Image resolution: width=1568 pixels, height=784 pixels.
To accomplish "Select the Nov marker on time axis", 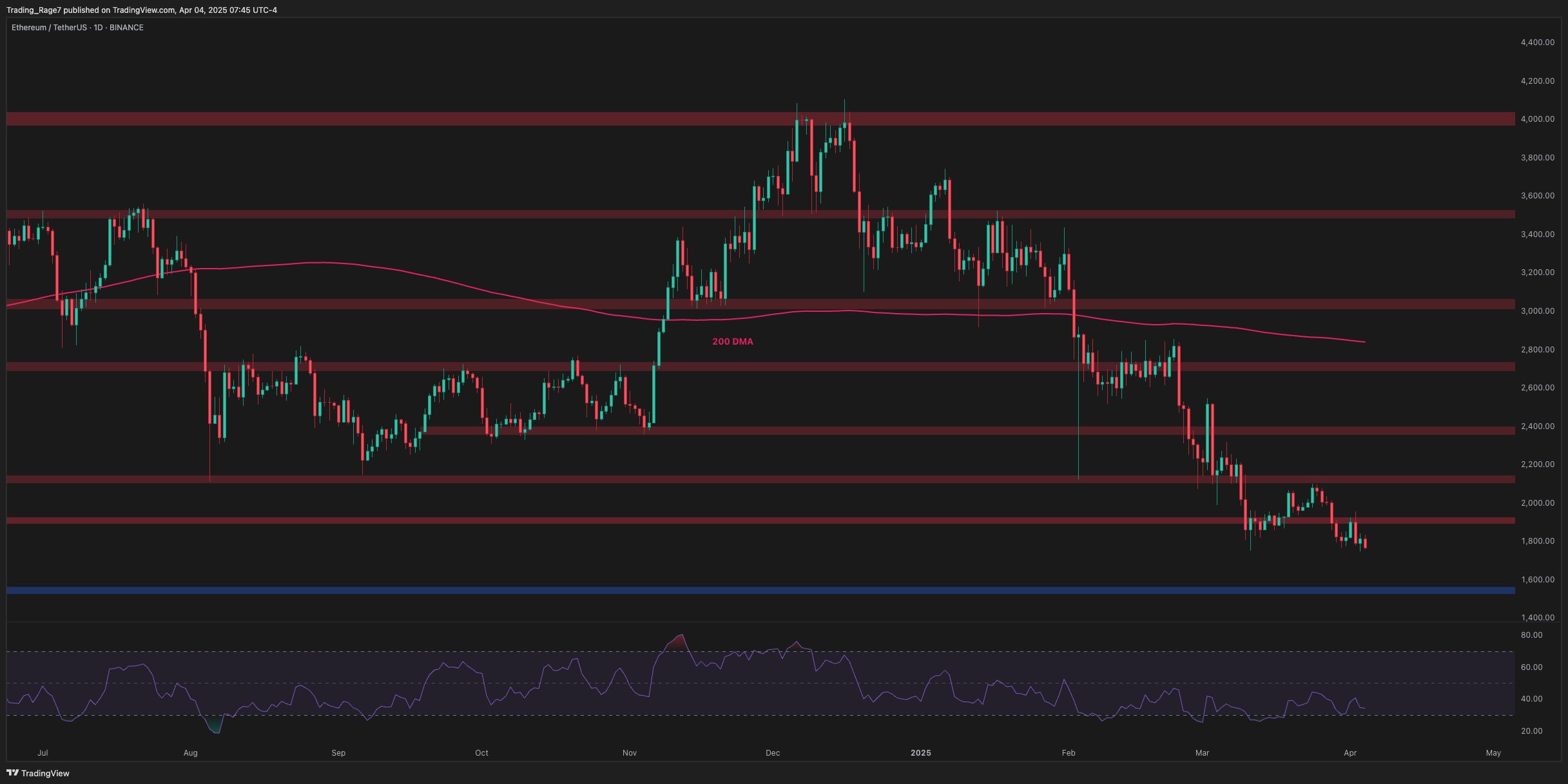I will 630,753.
